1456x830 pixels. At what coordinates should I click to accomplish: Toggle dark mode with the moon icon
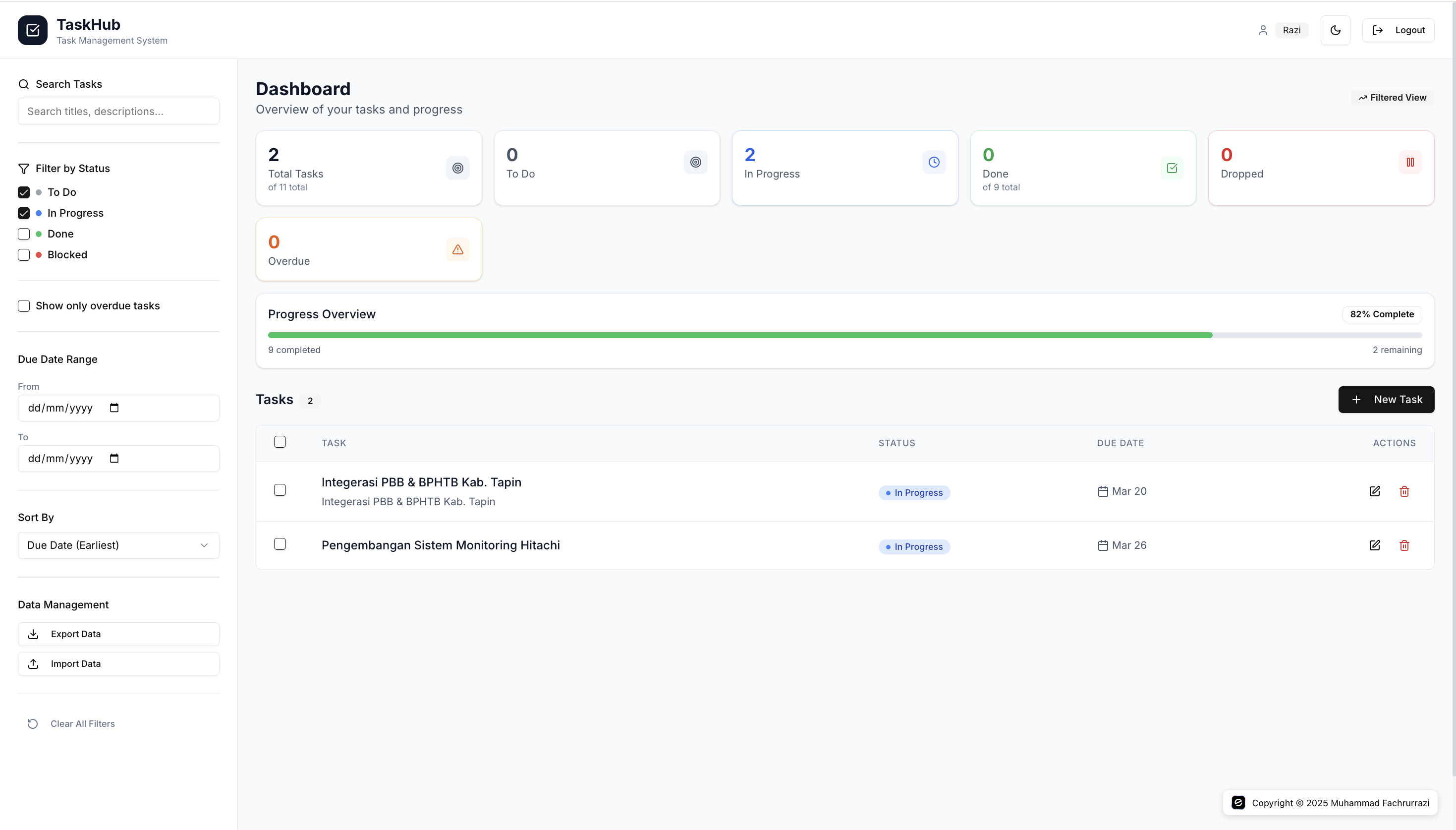pyautogui.click(x=1335, y=30)
